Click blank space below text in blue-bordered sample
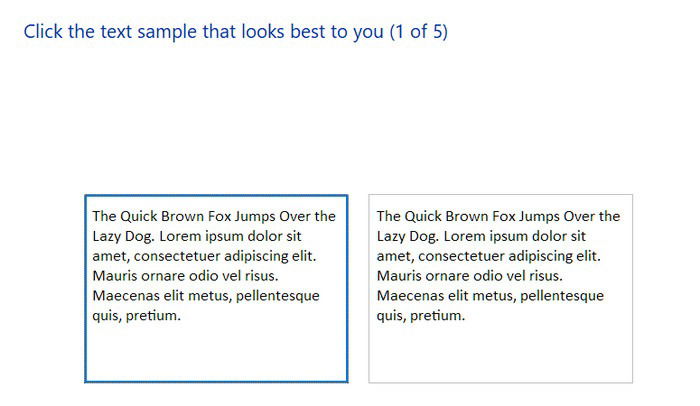Screen dimensions: 700x406 [x=216, y=353]
